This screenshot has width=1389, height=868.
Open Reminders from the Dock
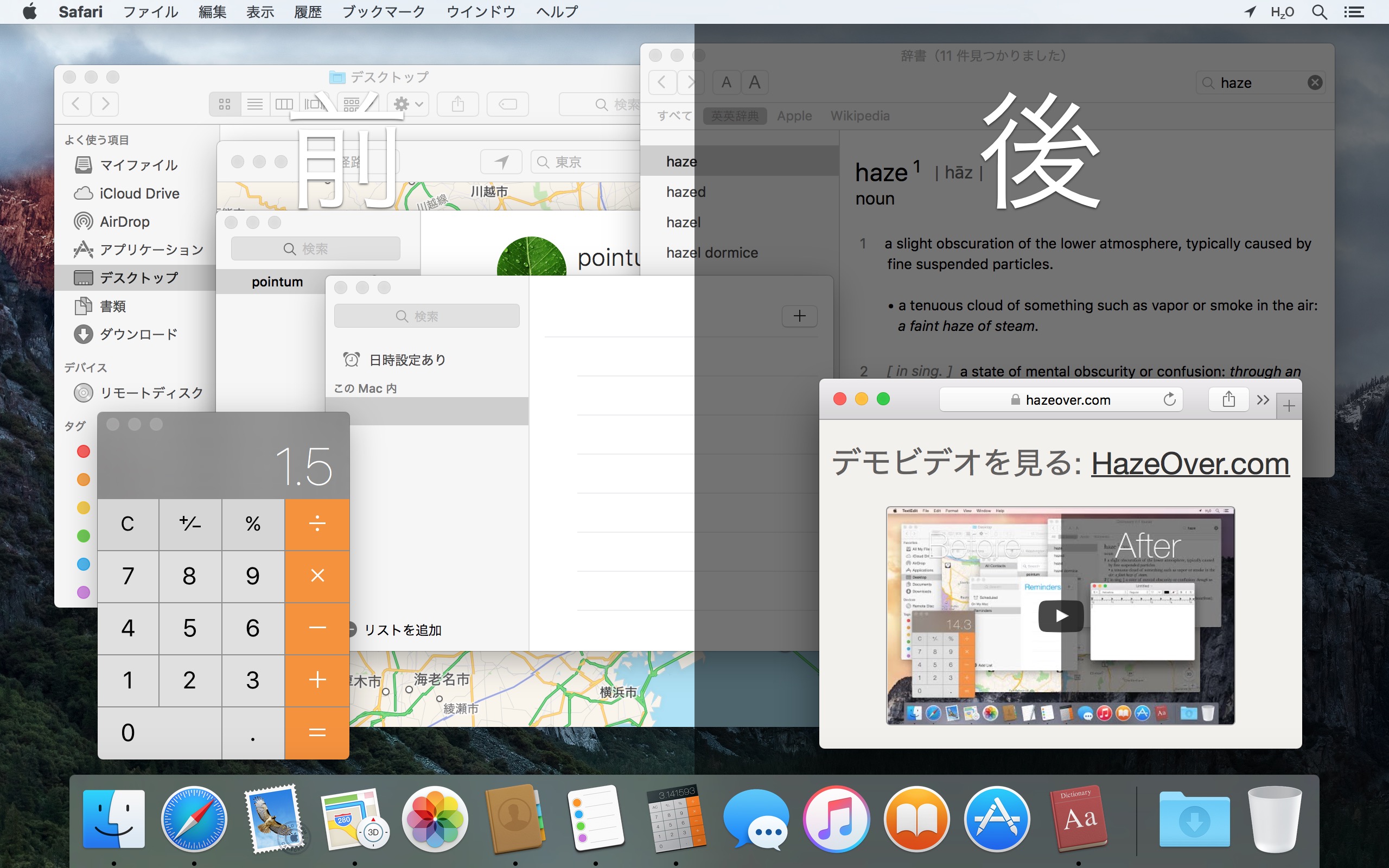coord(595,818)
